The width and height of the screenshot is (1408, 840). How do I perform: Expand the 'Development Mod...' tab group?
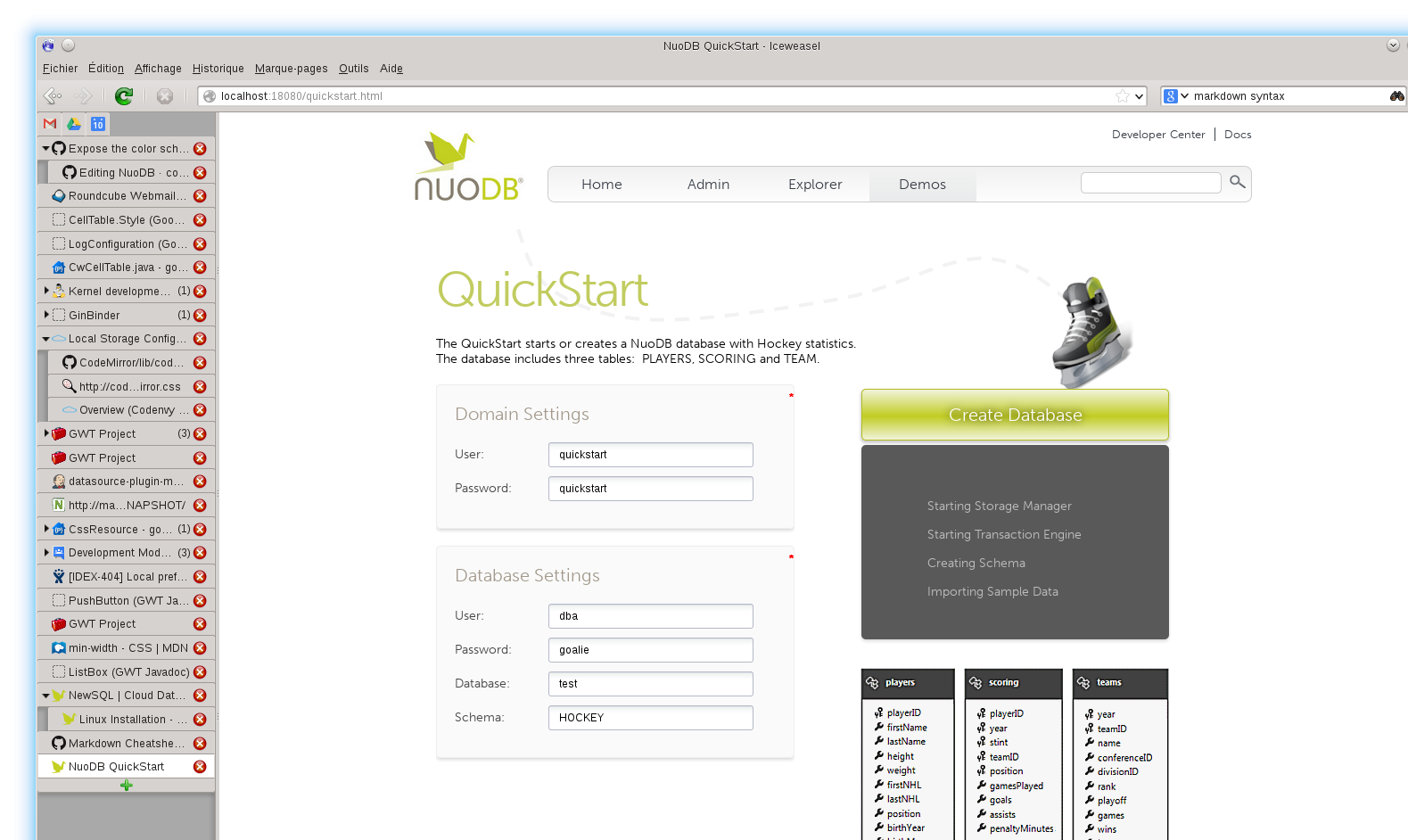click(46, 553)
